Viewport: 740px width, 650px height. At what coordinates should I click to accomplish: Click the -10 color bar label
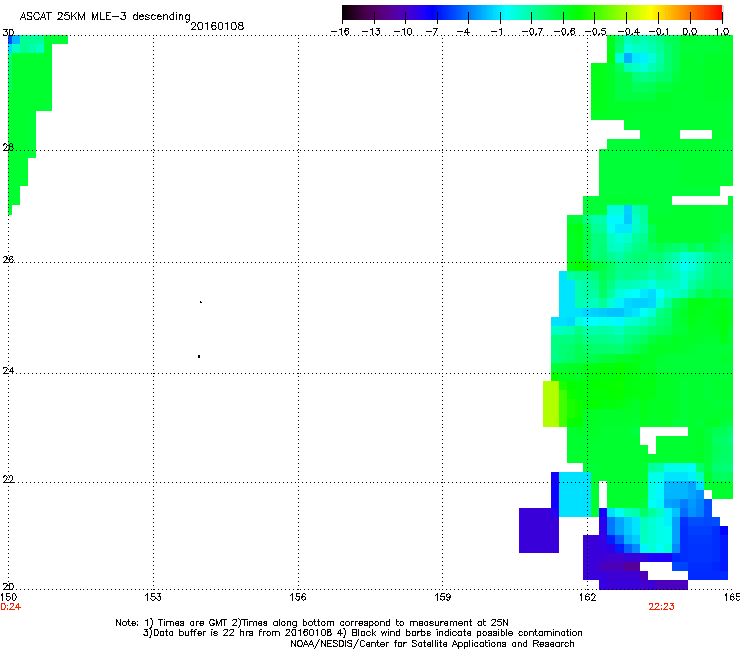[x=403, y=32]
